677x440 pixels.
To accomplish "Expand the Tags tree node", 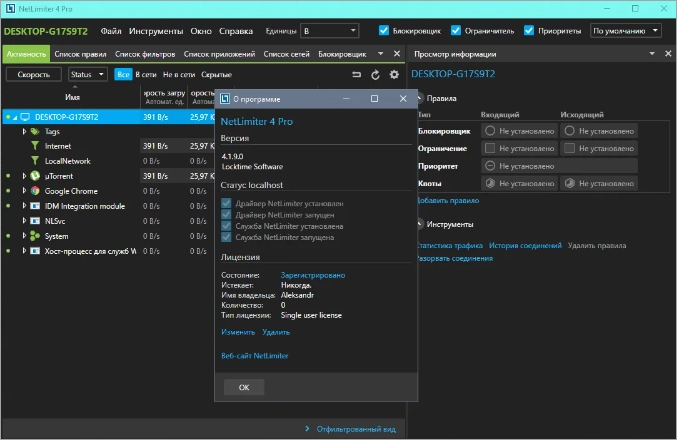I will click(24, 131).
